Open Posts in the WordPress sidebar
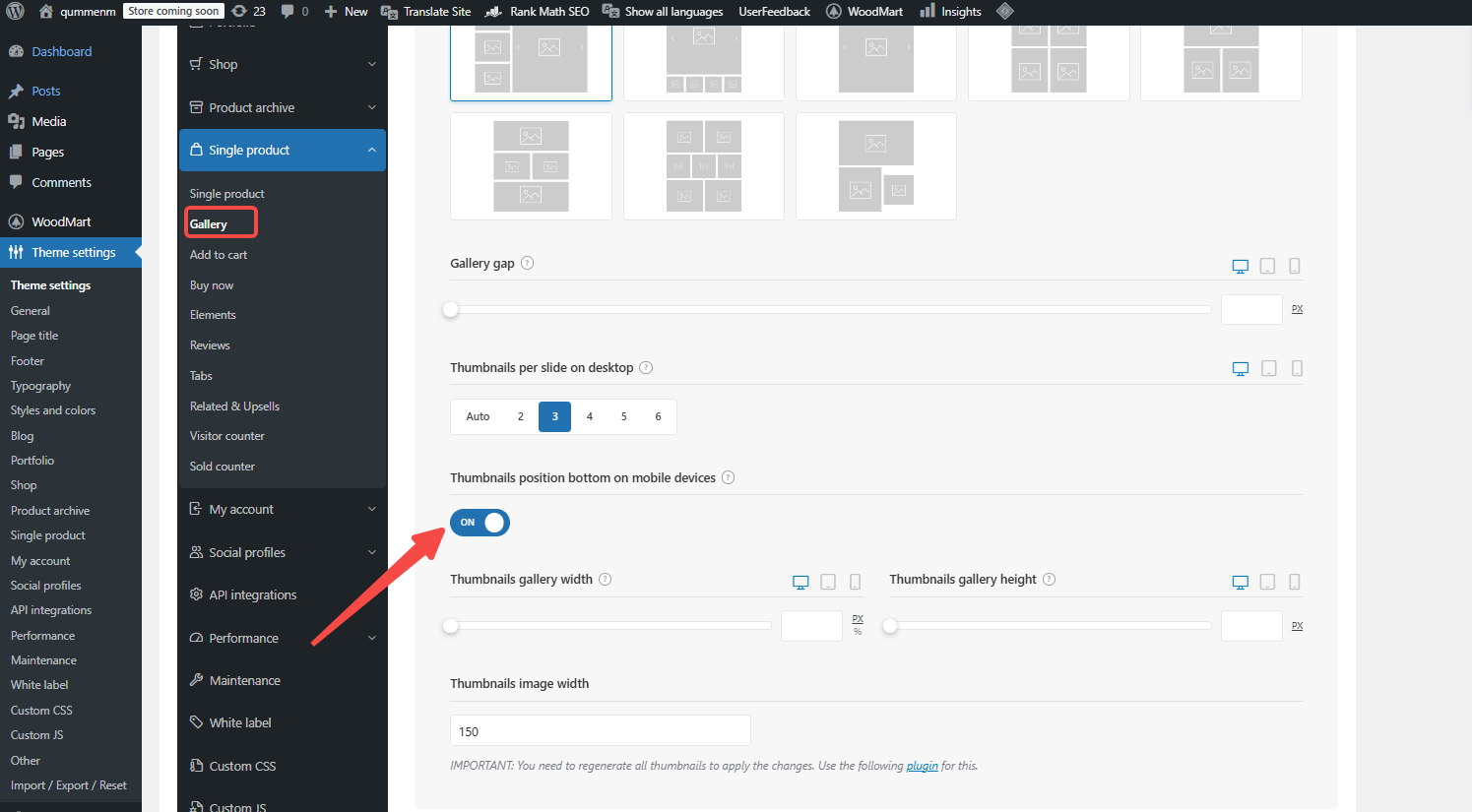Image resolution: width=1472 pixels, height=812 pixels. (x=45, y=91)
